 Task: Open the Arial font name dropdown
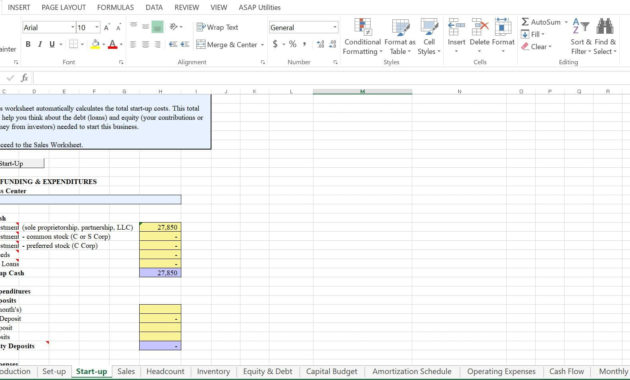click(73, 27)
